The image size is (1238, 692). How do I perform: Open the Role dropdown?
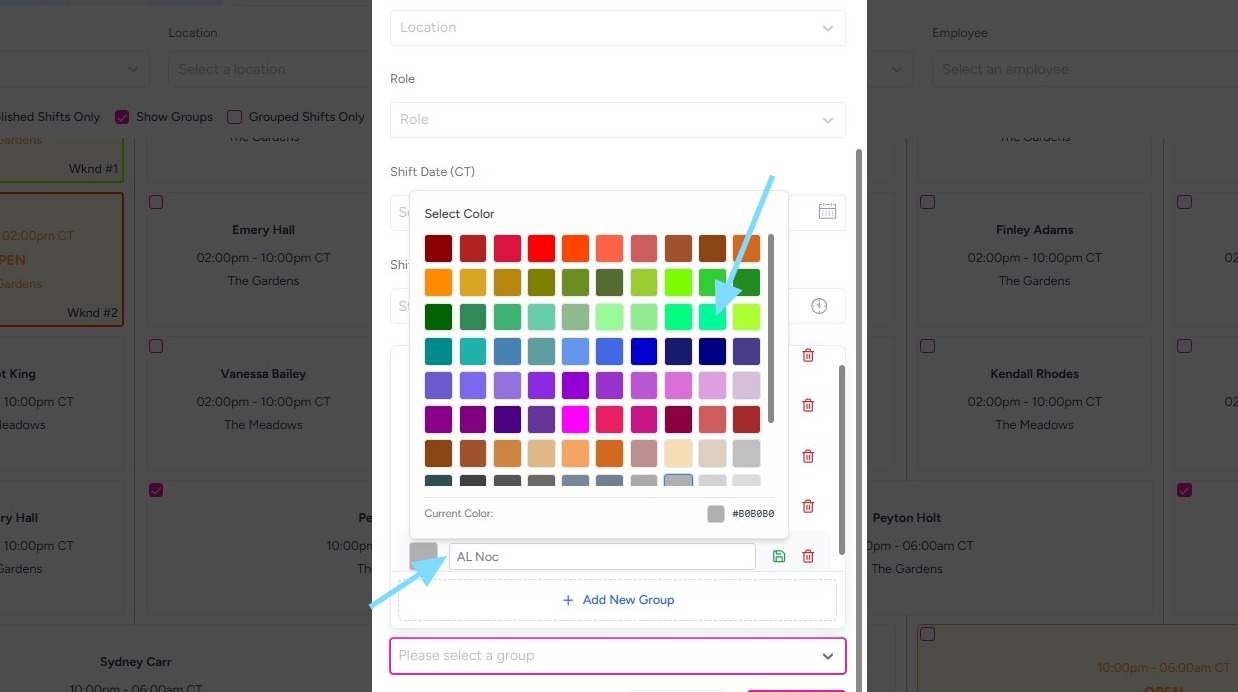(x=617, y=120)
